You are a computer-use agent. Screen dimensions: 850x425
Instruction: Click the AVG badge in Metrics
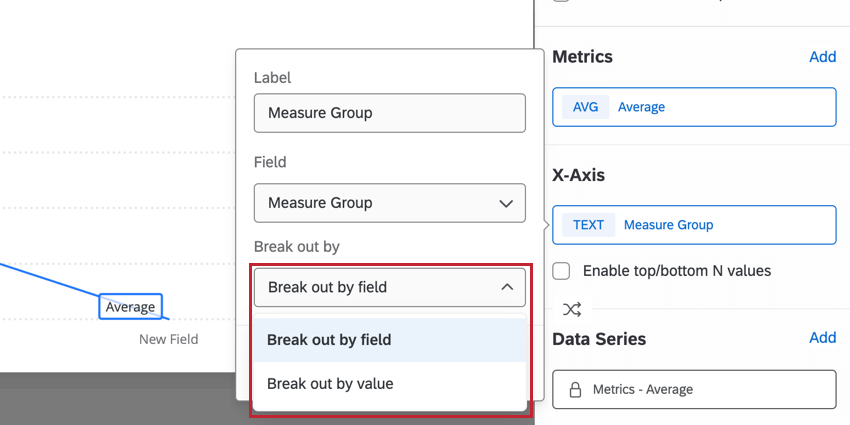tap(585, 107)
